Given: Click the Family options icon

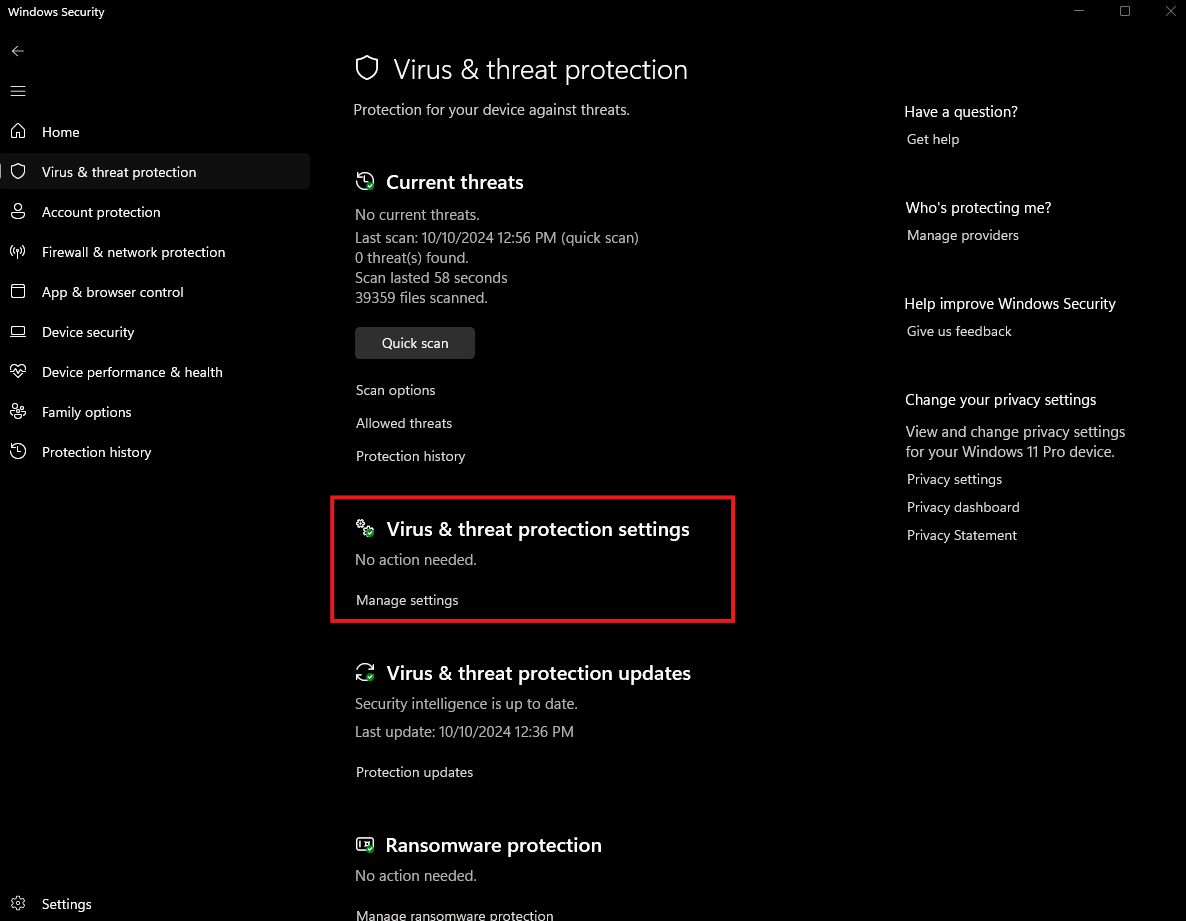Looking at the screenshot, I should point(18,412).
